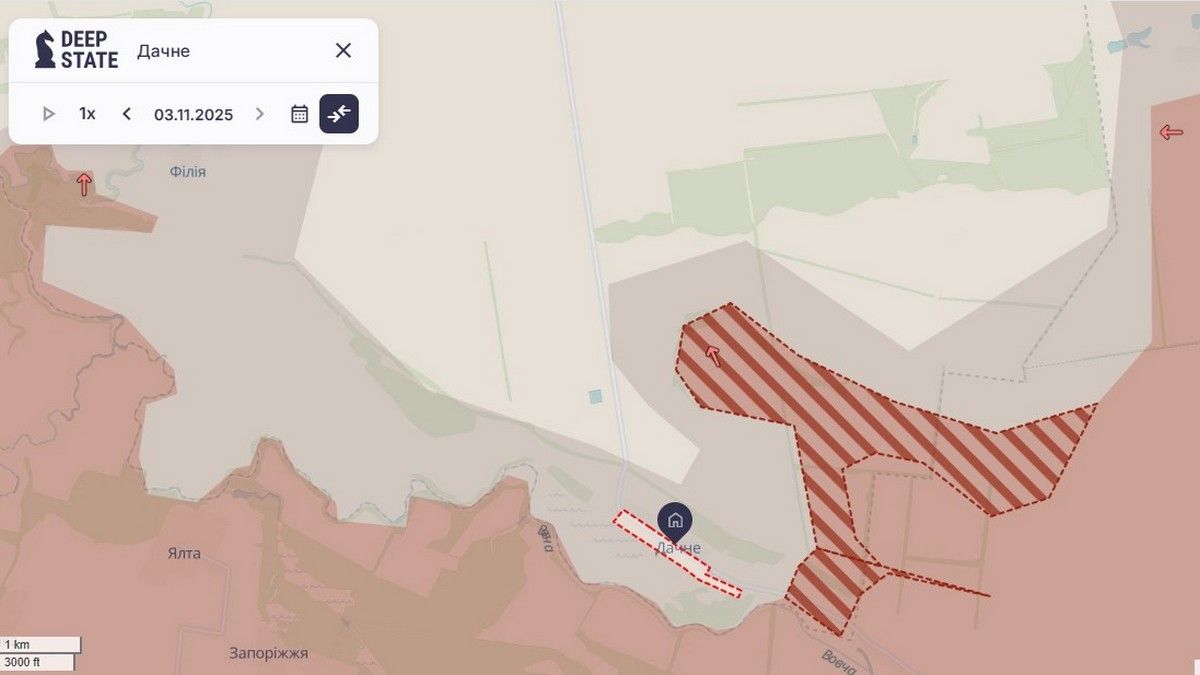Click the 1 km scale bar
This screenshot has height=675, width=1200.
(x=41, y=644)
